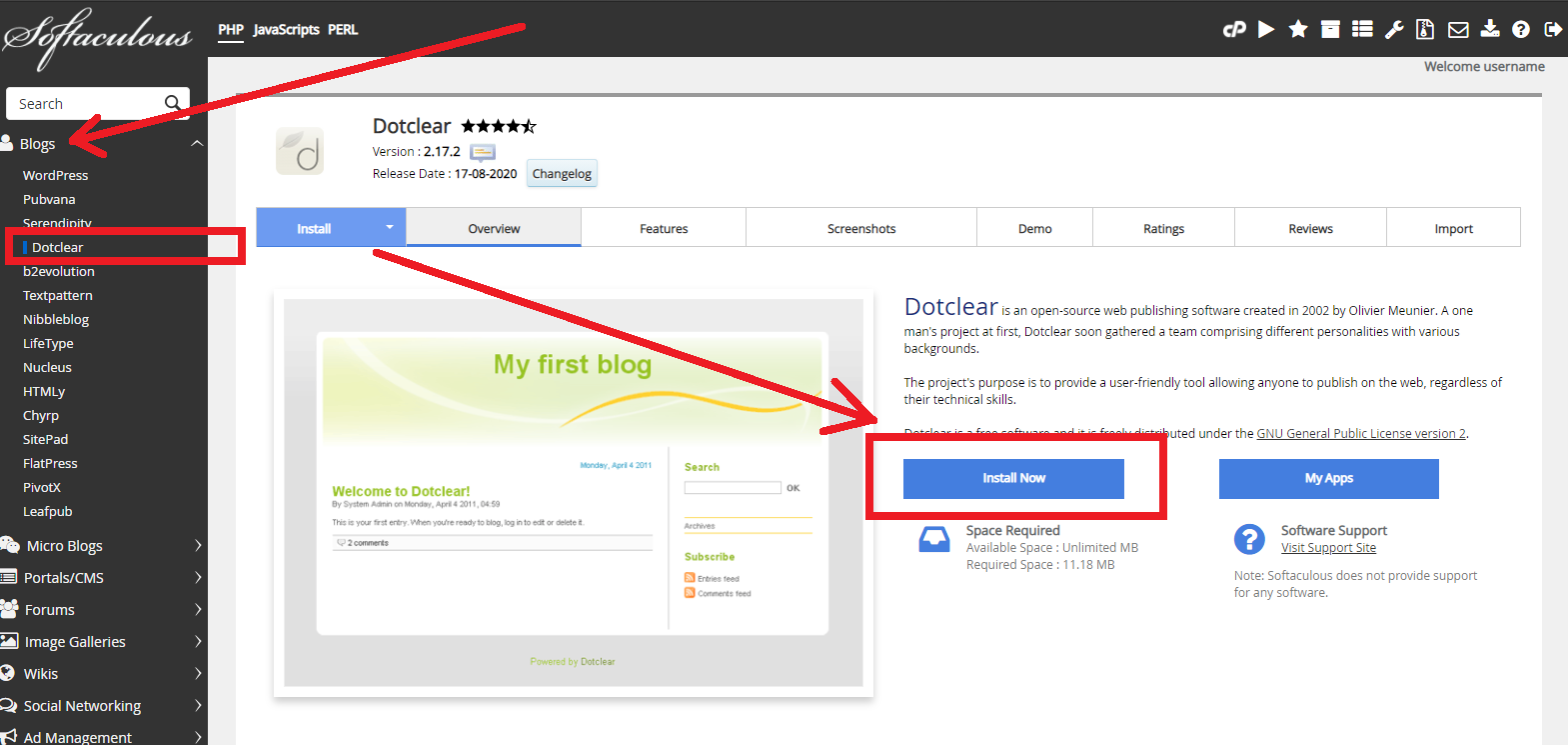
Task: Open cPanel via the cP icon
Action: 1234,29
